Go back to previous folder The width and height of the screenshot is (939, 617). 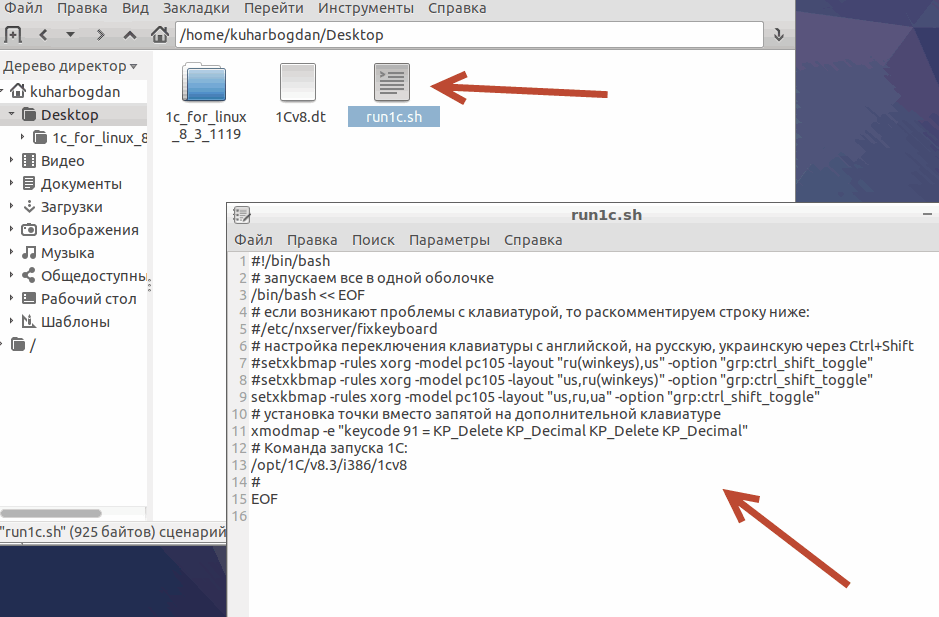coord(42,35)
